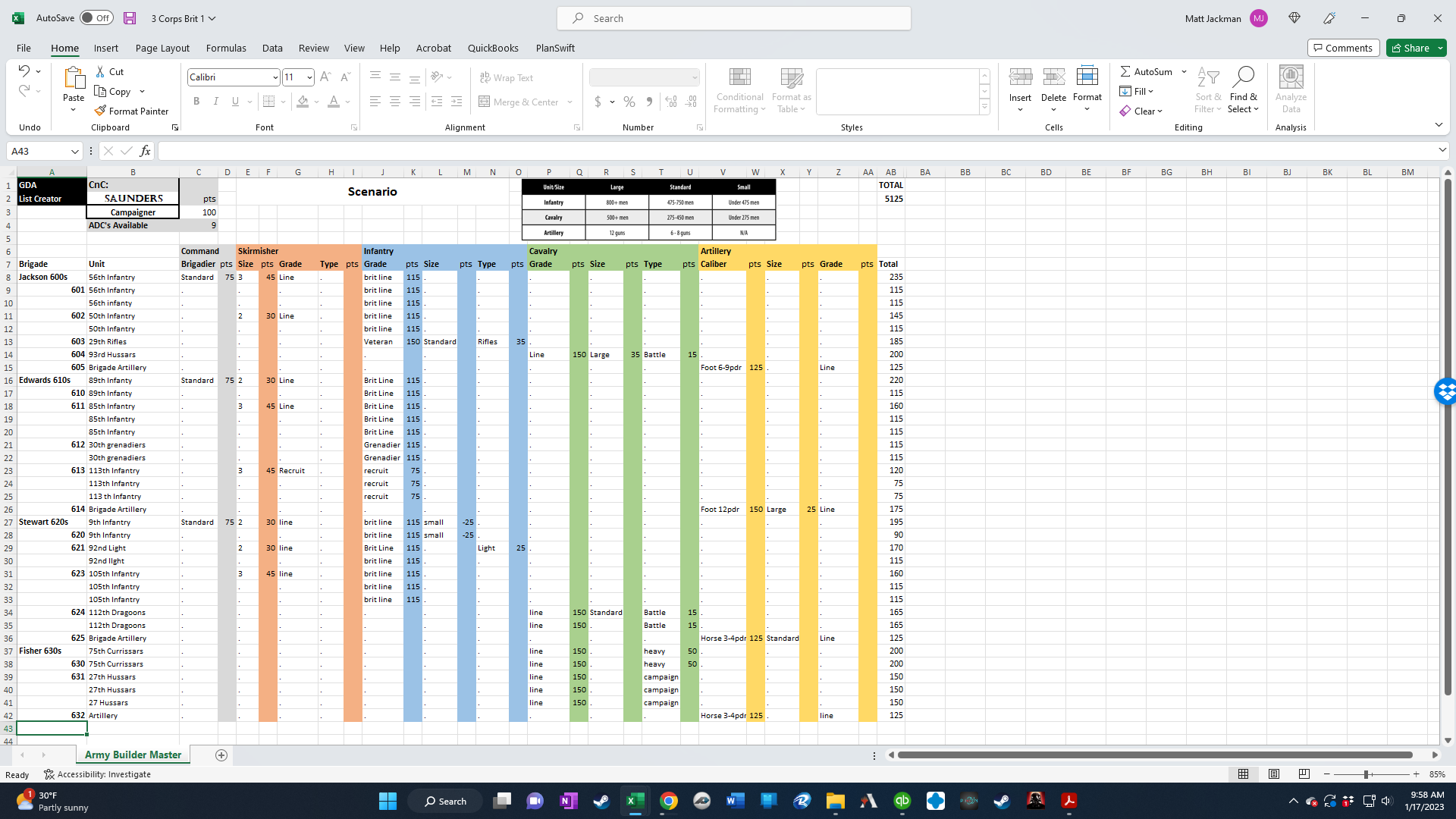
Task: Switch to Page Layout view in status bar
Action: pyautogui.click(x=1274, y=774)
